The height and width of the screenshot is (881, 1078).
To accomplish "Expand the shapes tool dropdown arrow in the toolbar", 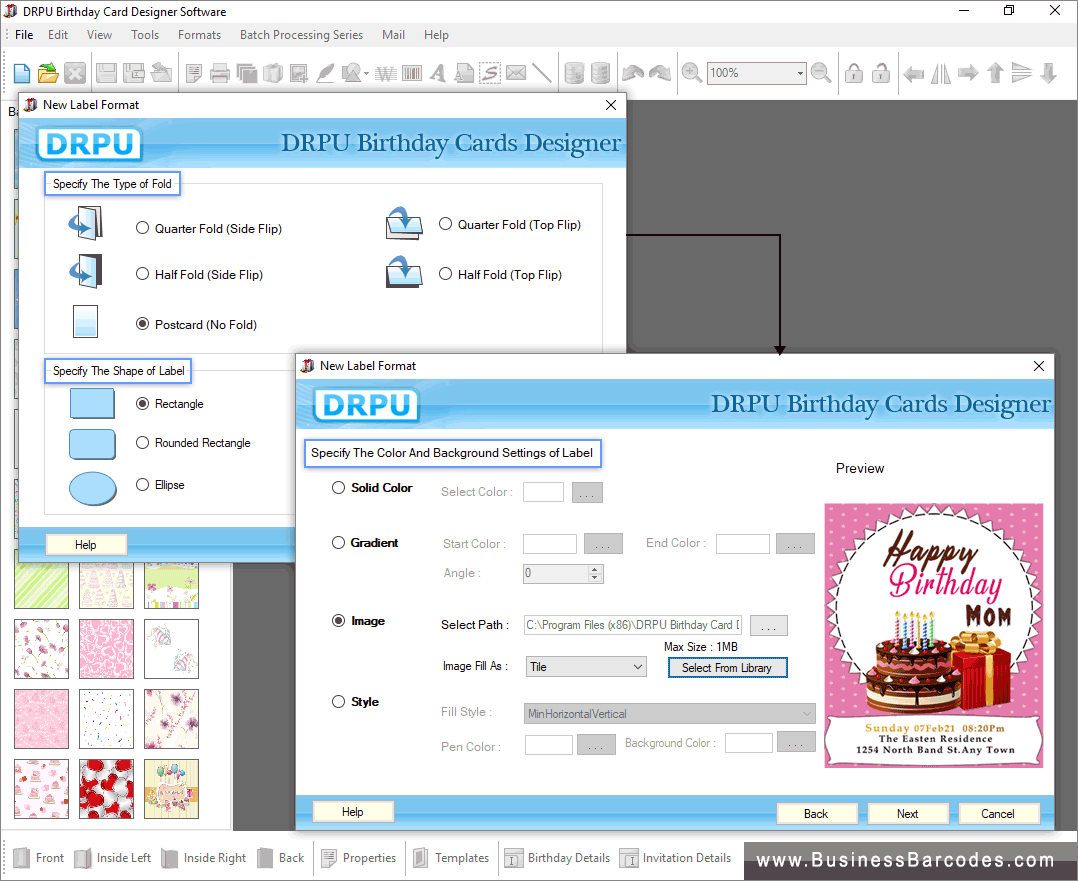I will (366, 74).
